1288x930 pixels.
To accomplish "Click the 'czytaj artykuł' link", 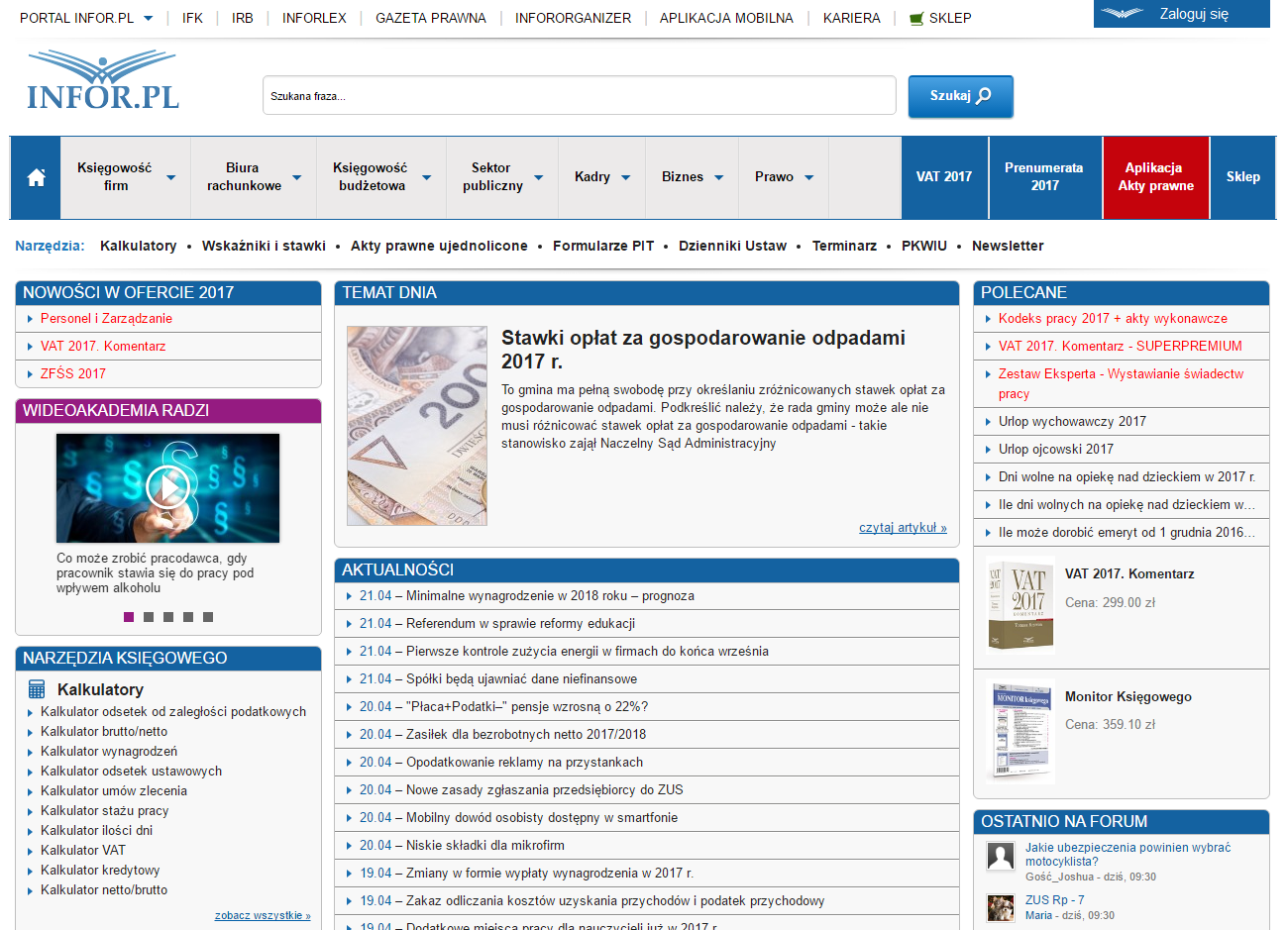I will (x=903, y=528).
